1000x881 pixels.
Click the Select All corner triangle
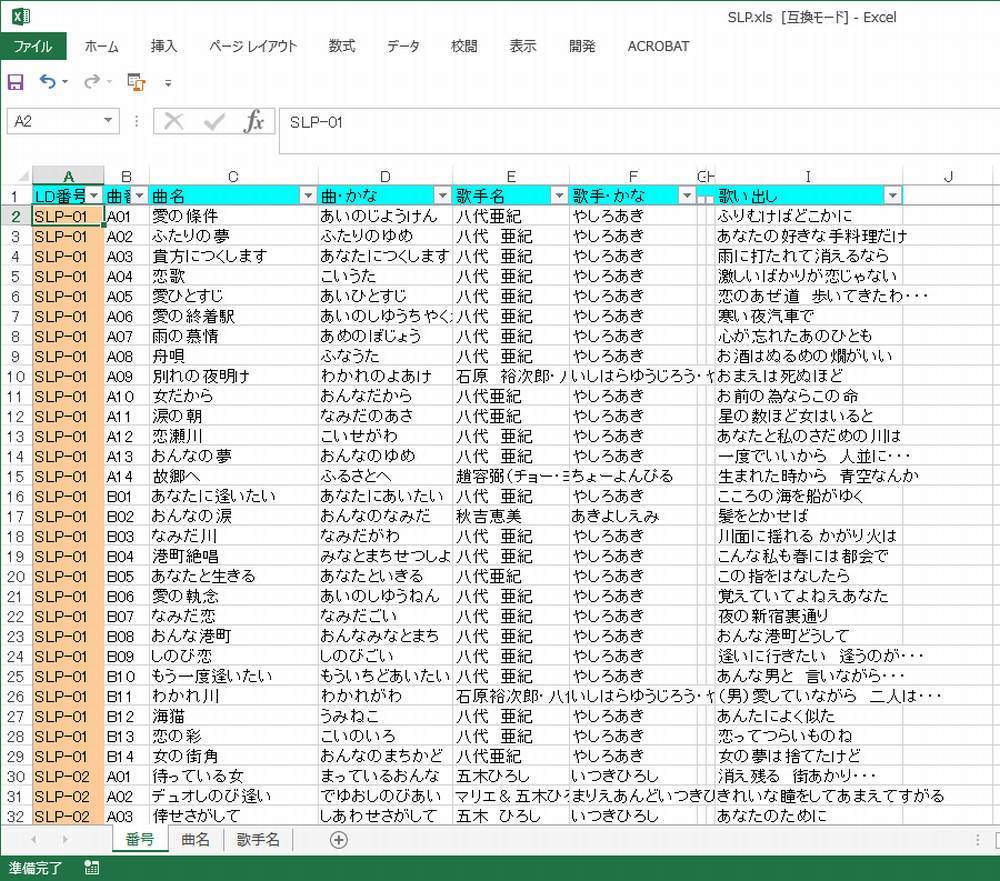(x=16, y=177)
